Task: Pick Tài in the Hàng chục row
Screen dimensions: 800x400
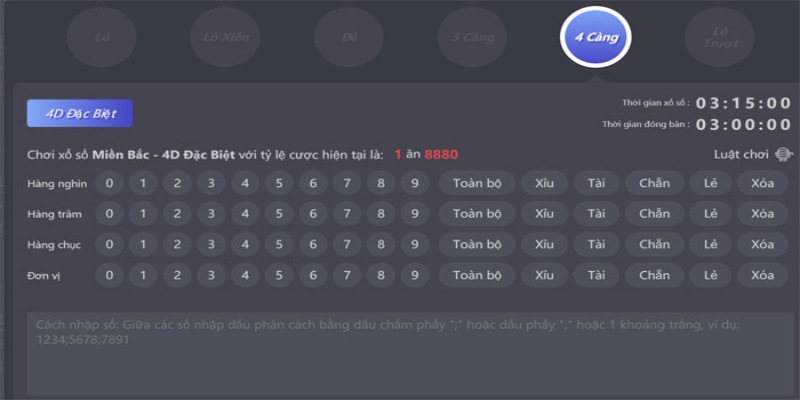Action: 597,244
